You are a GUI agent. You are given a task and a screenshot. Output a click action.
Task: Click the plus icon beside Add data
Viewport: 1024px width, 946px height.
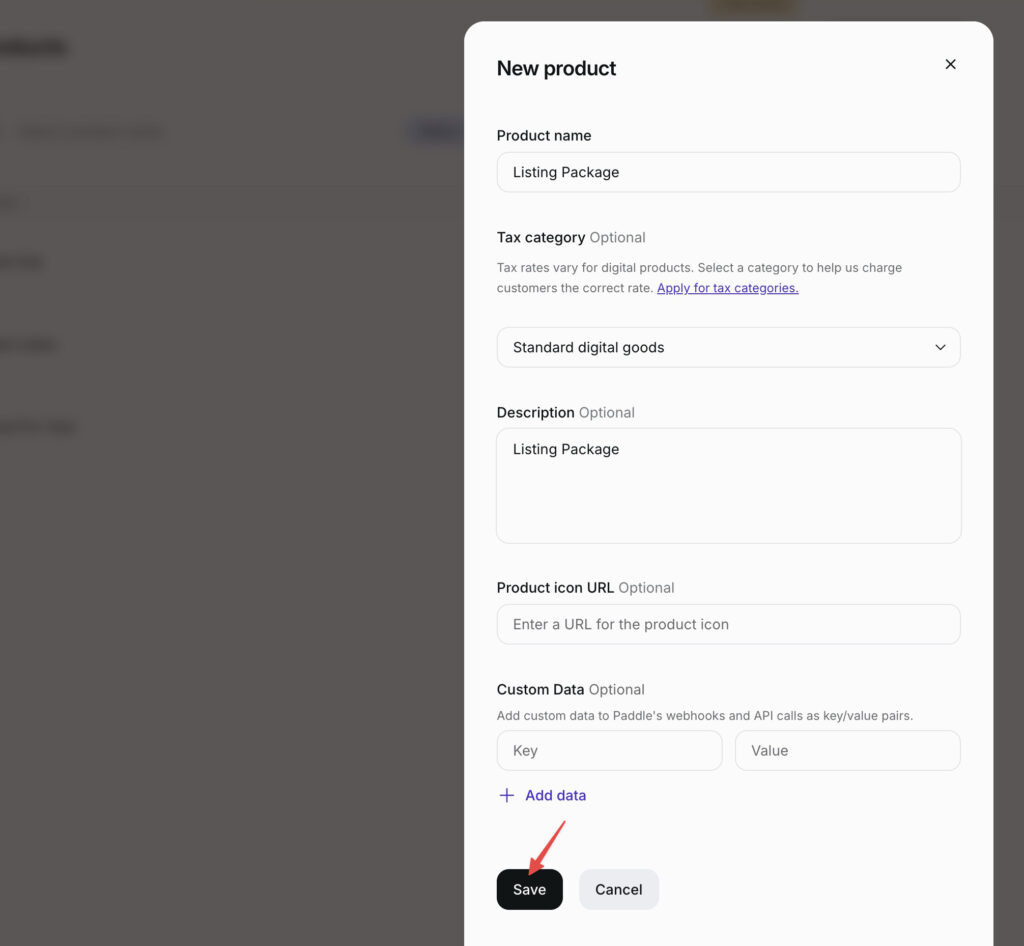[x=506, y=795]
